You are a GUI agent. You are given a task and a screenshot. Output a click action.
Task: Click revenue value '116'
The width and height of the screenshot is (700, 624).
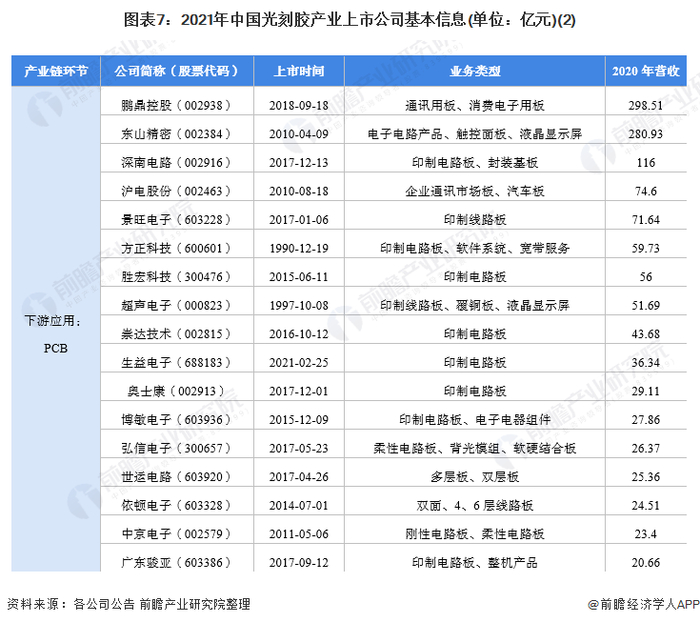click(x=646, y=162)
